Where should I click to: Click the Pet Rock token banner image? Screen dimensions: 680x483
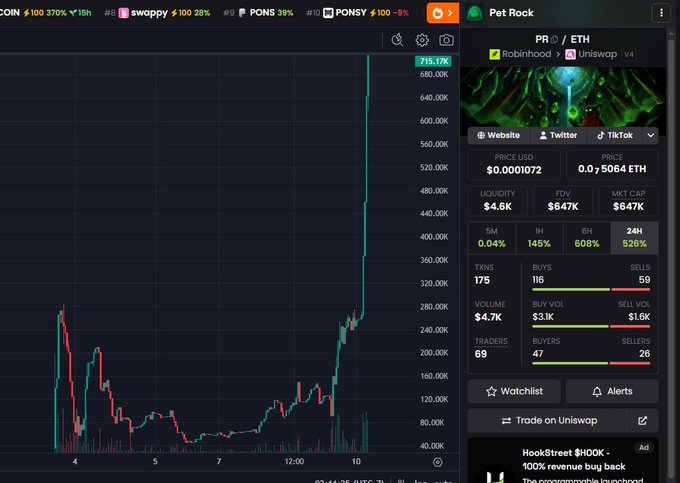click(x=563, y=97)
